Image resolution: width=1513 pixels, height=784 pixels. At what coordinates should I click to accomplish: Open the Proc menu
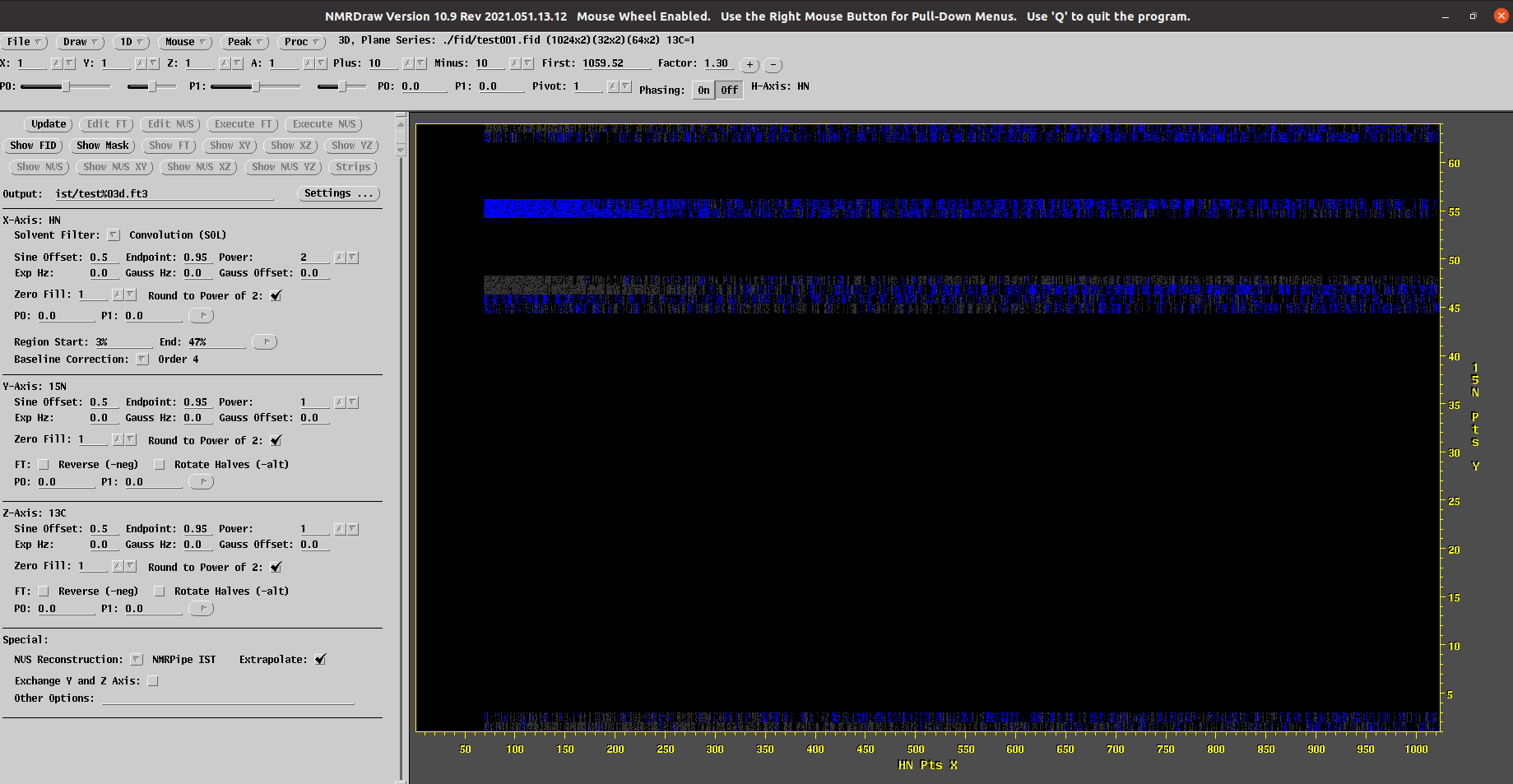[x=301, y=42]
